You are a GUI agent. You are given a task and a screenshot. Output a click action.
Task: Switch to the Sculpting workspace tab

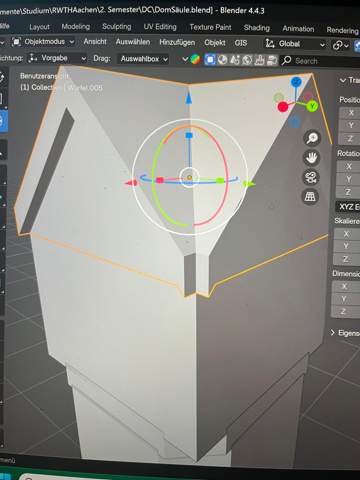117,27
